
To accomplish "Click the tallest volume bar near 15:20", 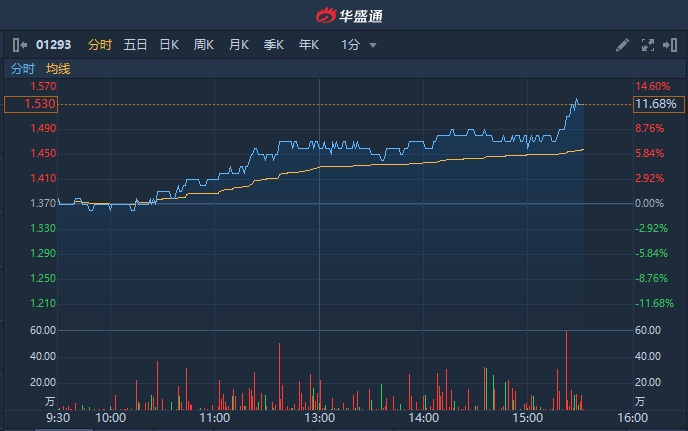I will coord(566,370).
